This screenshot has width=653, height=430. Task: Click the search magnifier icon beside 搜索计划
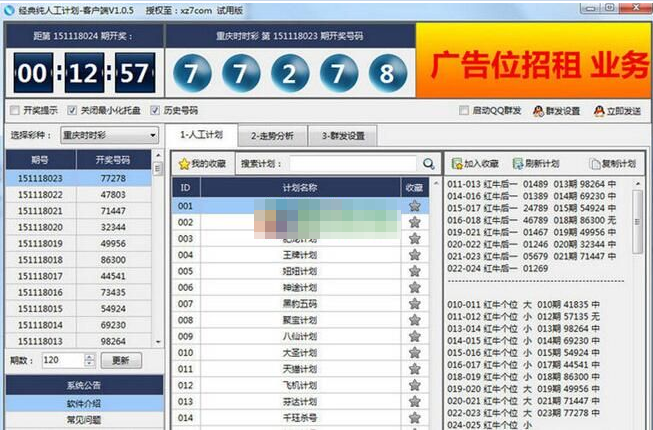(x=429, y=163)
